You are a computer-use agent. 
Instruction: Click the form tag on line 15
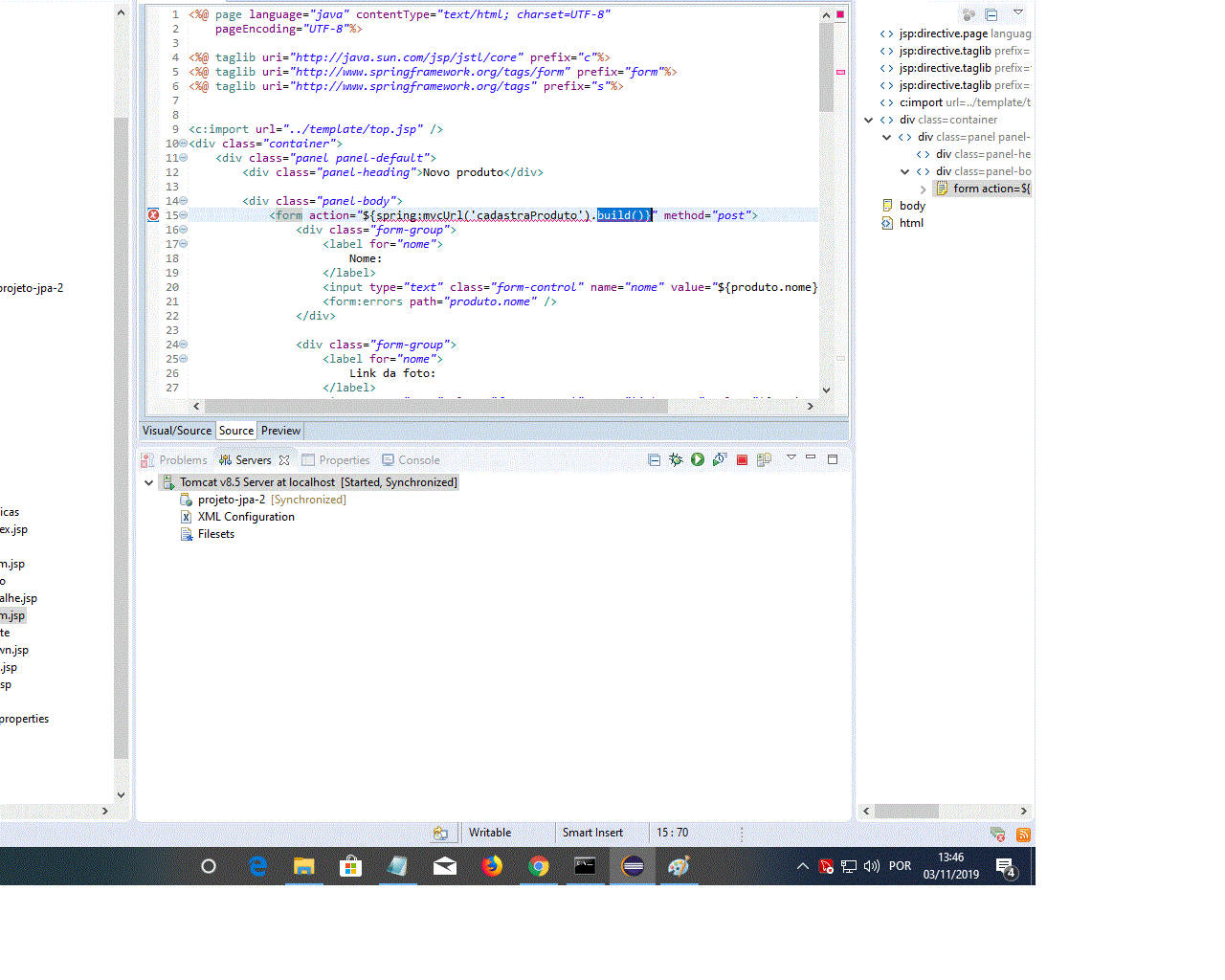click(288, 215)
